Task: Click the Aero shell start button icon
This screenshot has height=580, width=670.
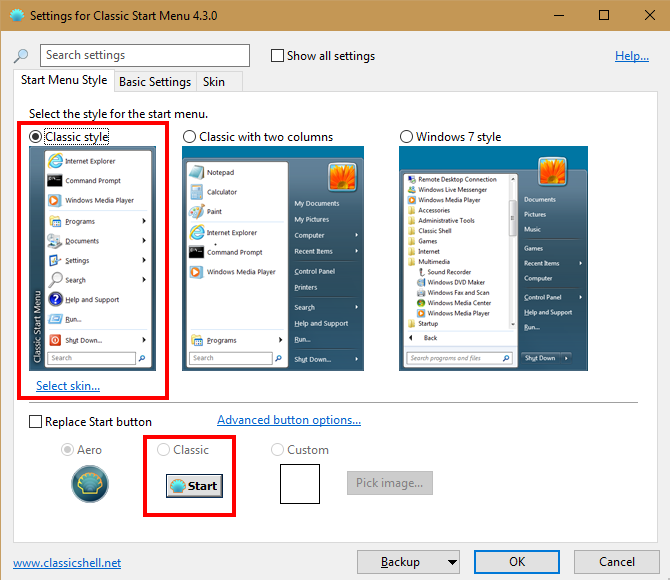Action: (x=90, y=485)
